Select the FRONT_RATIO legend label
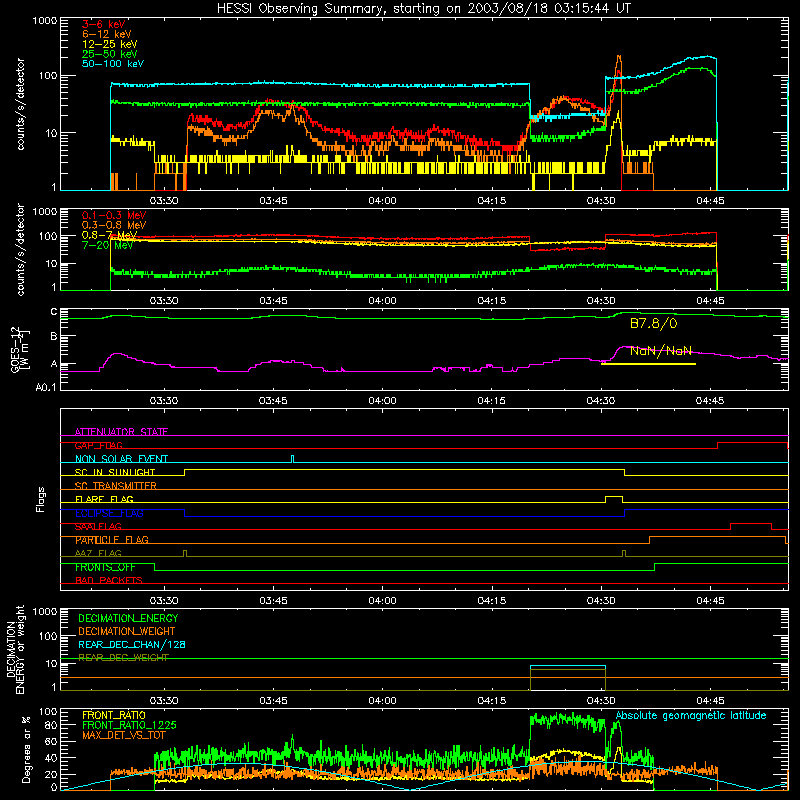800x800 pixels. click(x=114, y=715)
